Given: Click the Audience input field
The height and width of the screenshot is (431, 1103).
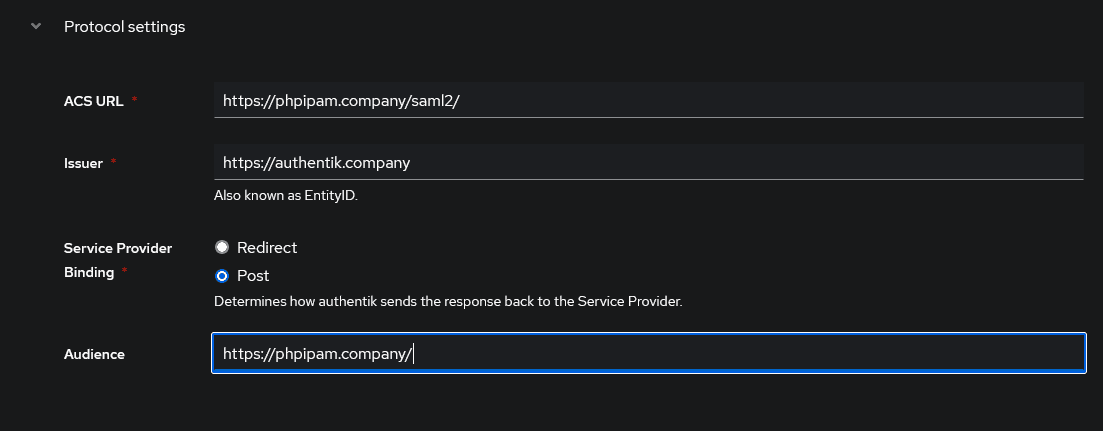Looking at the screenshot, I should (x=648, y=354).
